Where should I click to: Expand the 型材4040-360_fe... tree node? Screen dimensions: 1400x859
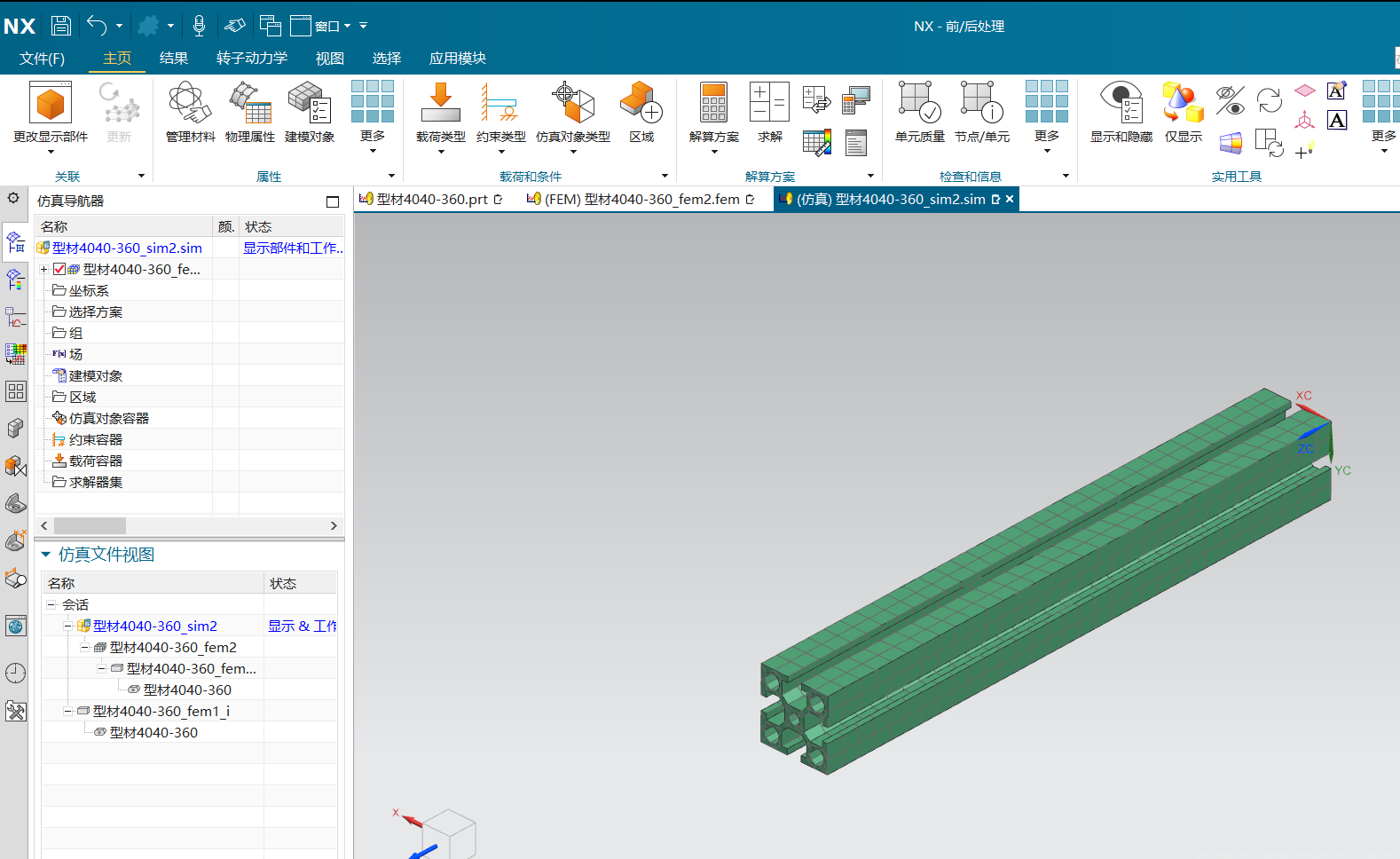(x=43, y=269)
